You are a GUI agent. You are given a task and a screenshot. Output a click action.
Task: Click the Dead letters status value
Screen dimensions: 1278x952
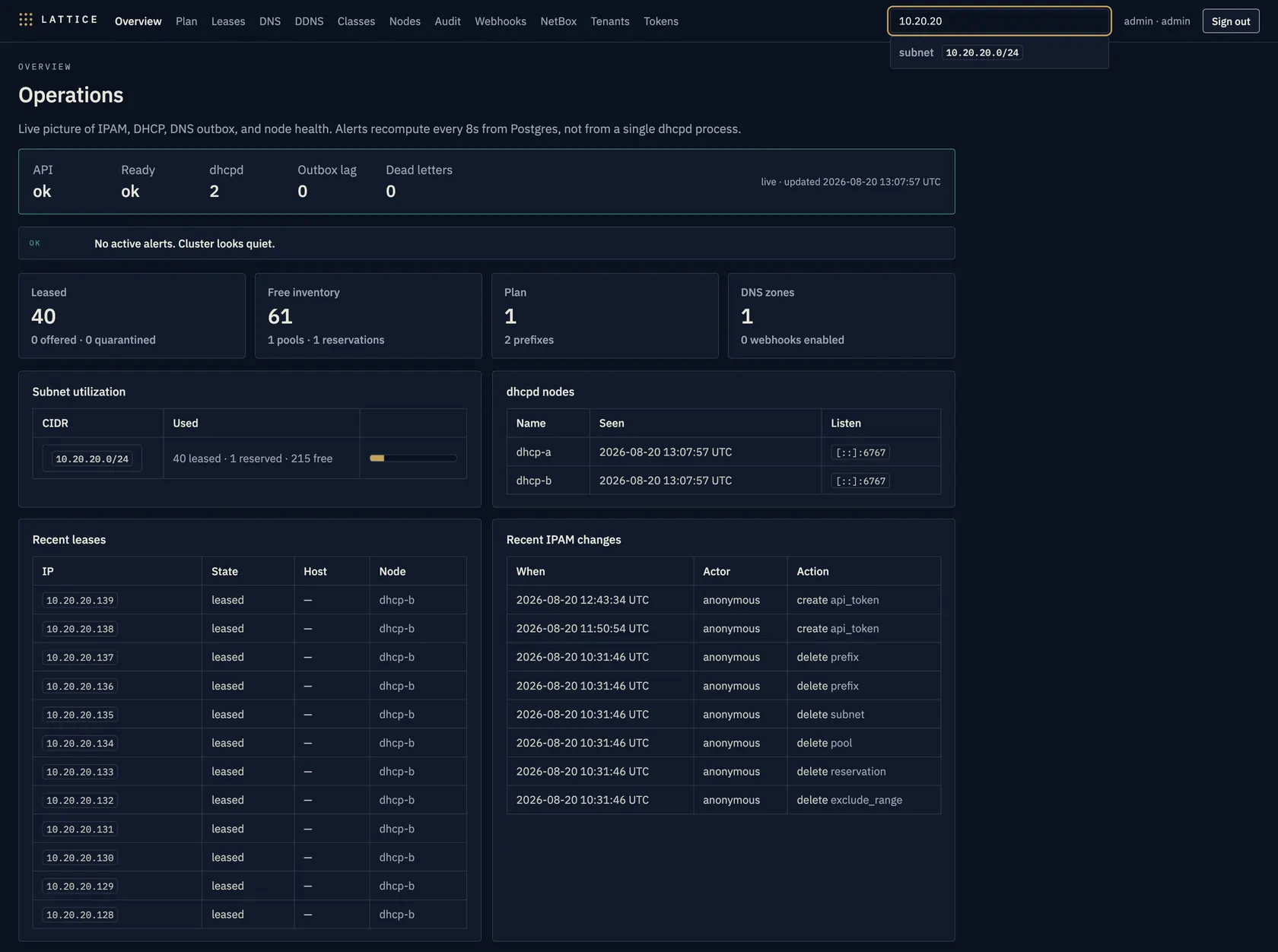[x=391, y=192]
